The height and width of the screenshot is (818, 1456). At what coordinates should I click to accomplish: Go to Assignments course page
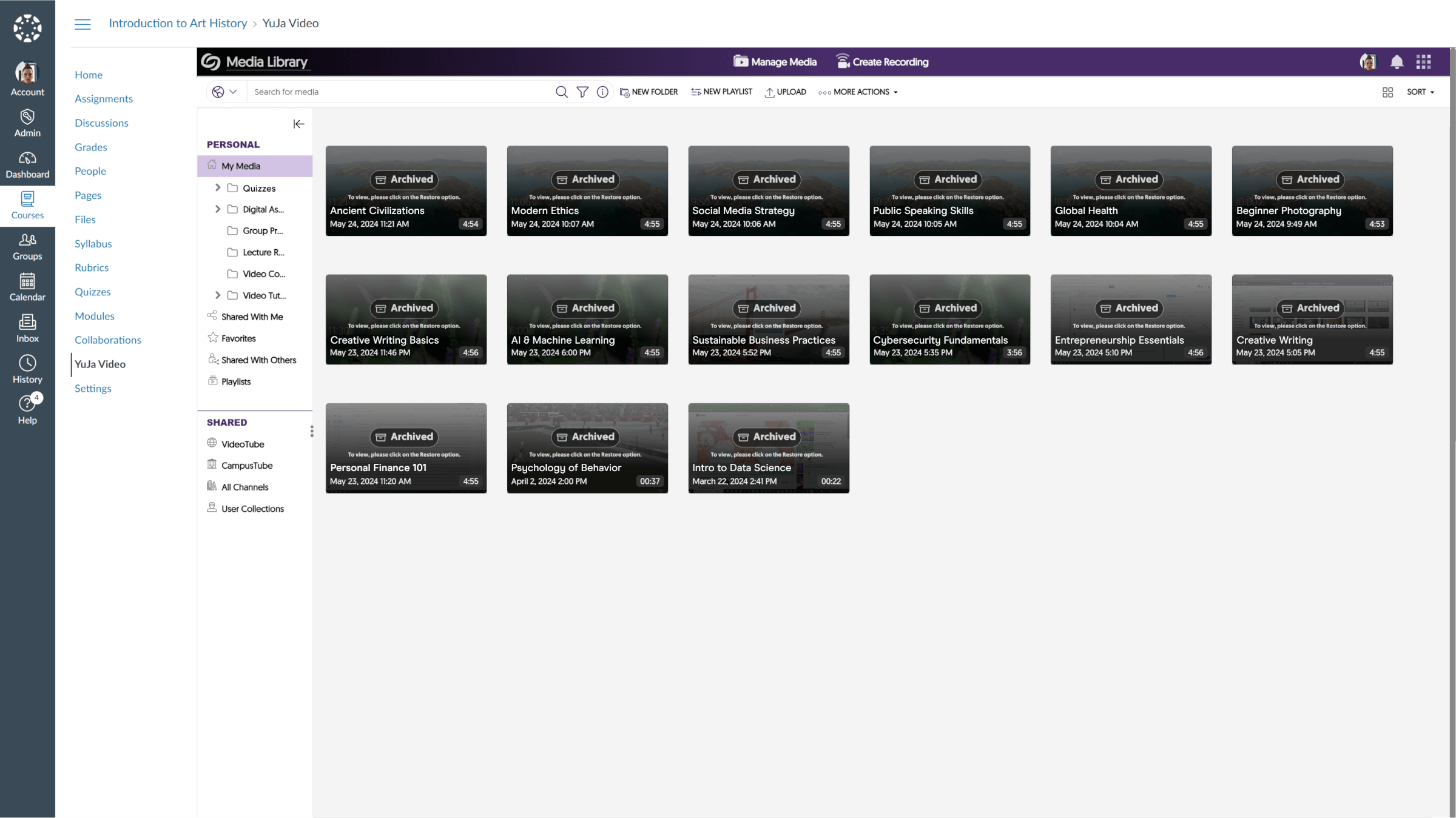104,99
